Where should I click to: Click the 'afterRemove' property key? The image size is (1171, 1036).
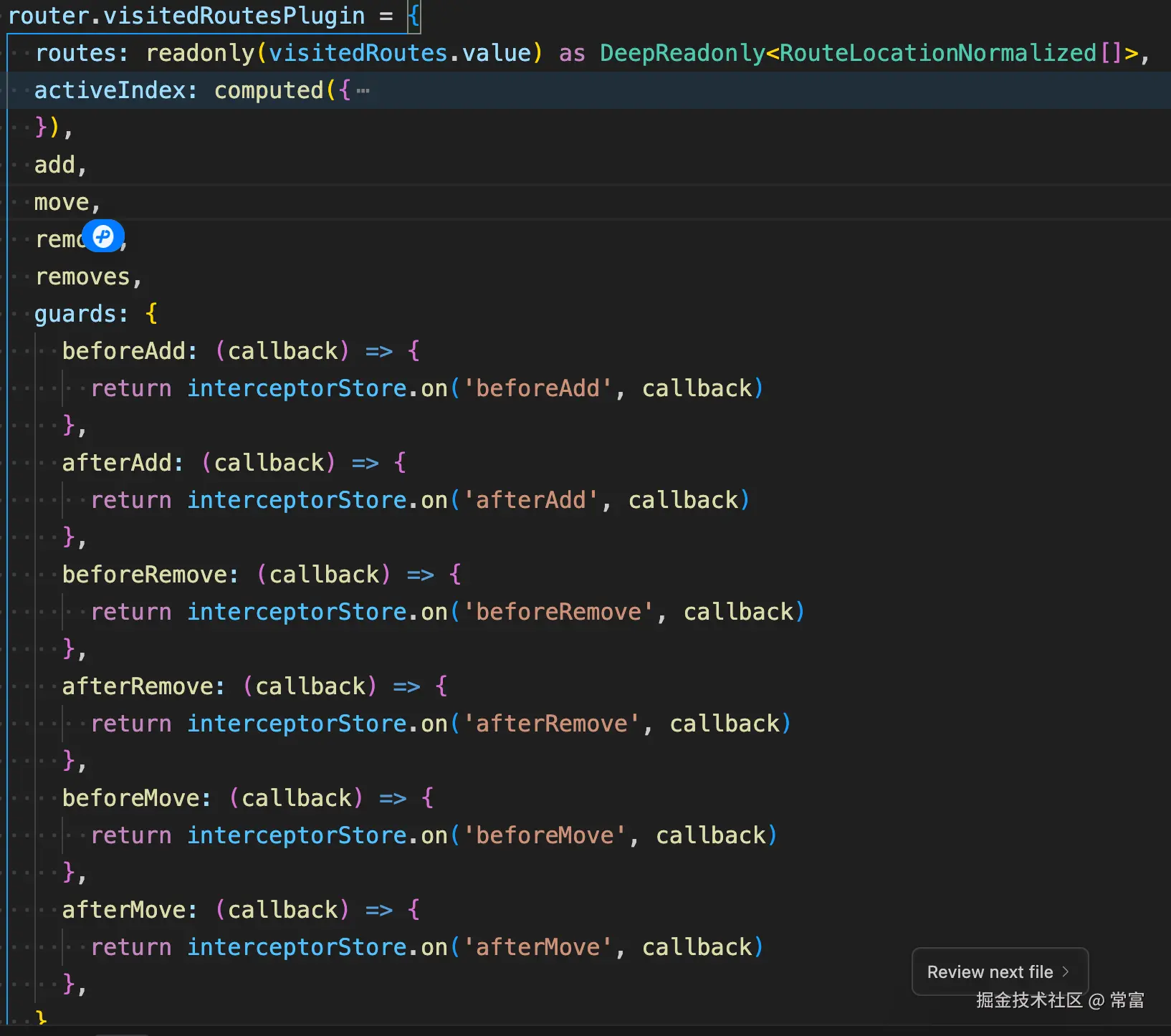coord(138,686)
